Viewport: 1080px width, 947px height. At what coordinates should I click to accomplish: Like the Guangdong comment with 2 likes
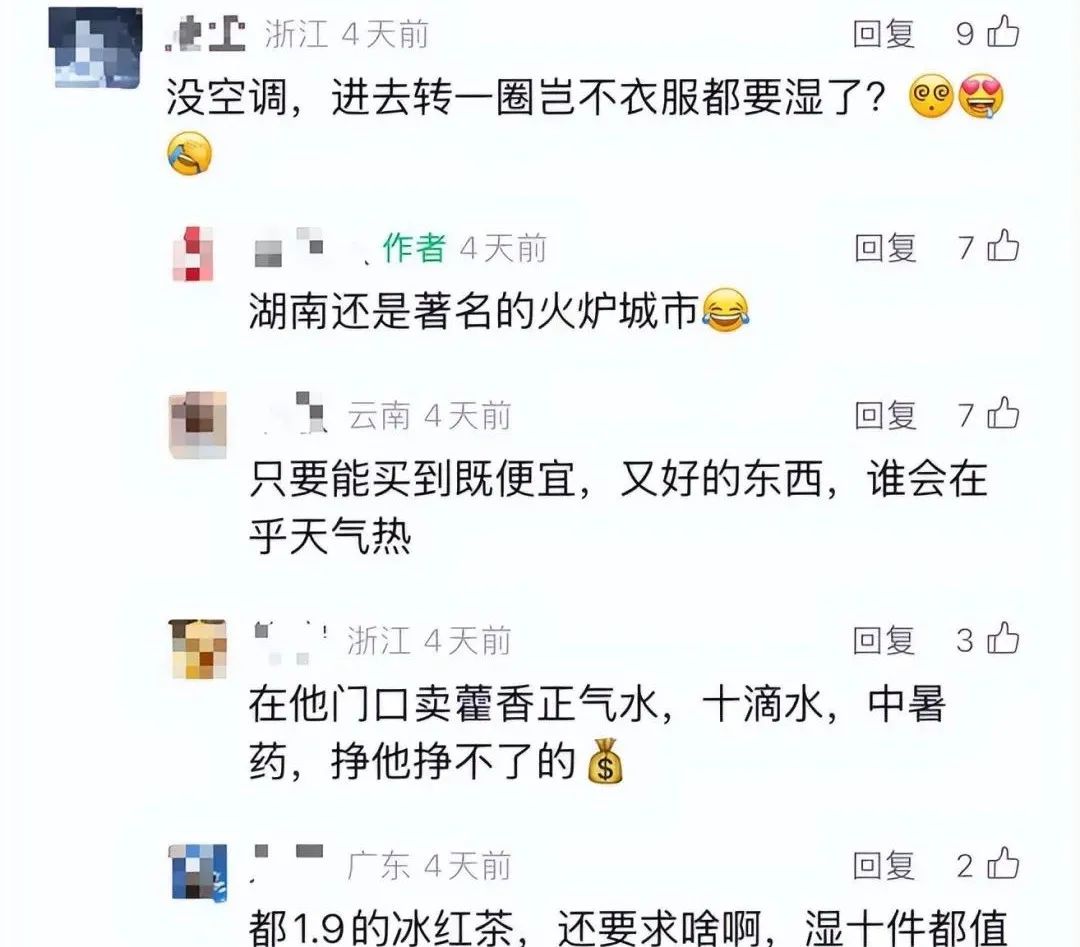pos(1003,864)
